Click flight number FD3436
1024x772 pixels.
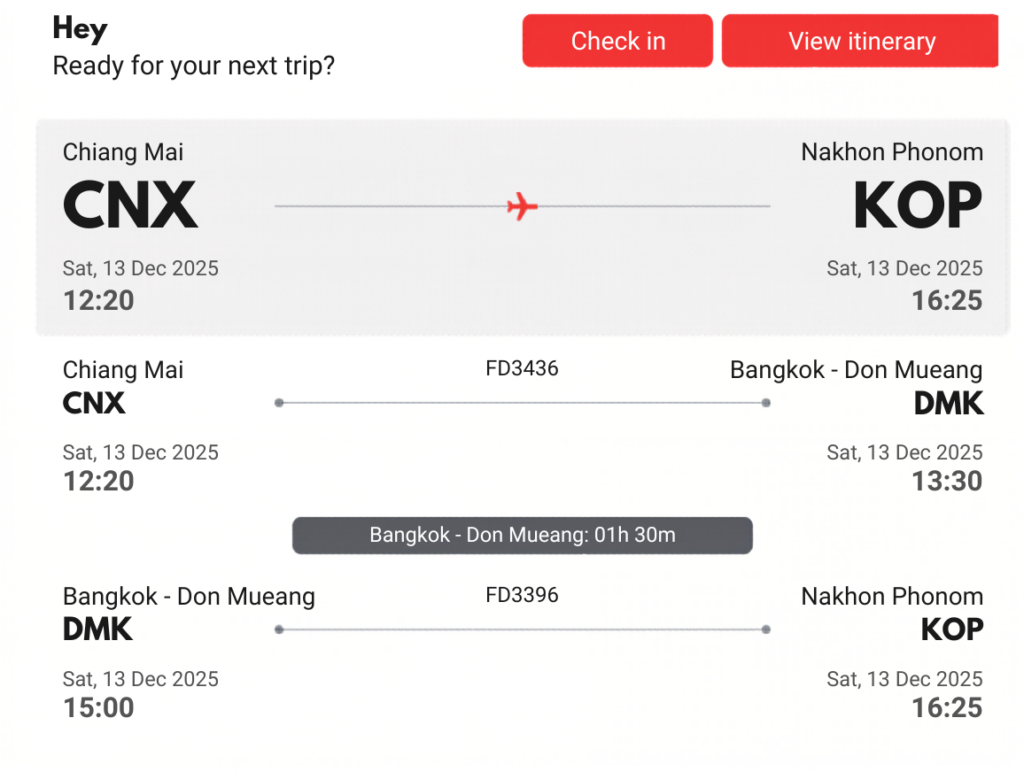point(522,369)
